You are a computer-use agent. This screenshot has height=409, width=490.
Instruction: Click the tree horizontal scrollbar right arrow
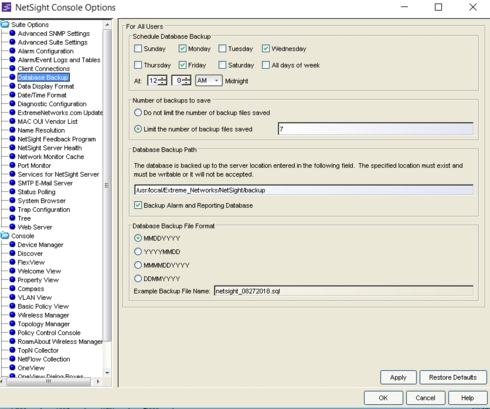(98, 381)
